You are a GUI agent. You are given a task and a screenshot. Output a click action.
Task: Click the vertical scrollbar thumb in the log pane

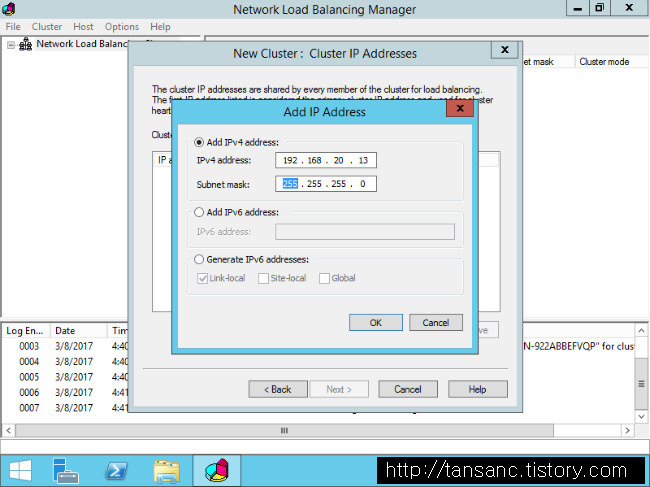pos(641,384)
